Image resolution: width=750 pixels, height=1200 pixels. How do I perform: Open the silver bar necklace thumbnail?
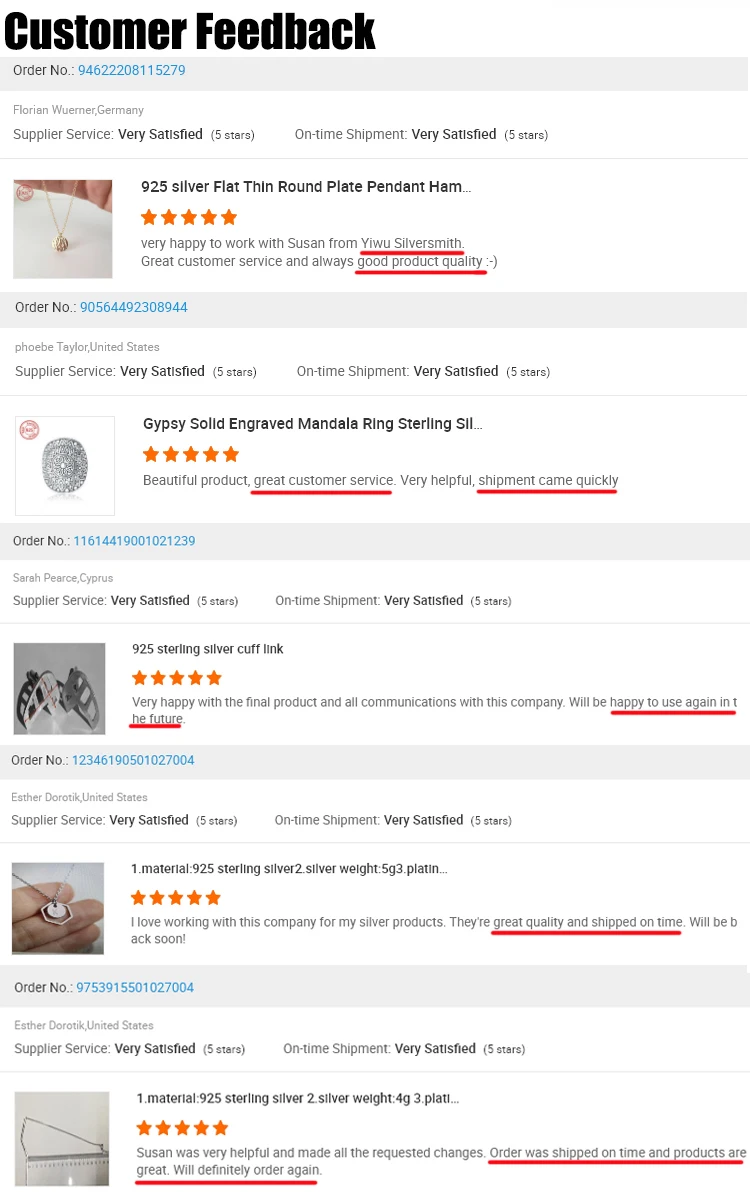(x=62, y=1138)
